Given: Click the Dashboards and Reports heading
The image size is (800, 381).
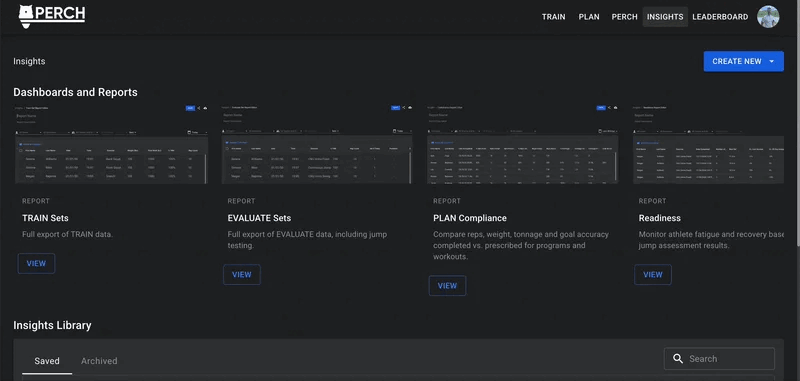Looking at the screenshot, I should 76,92.
